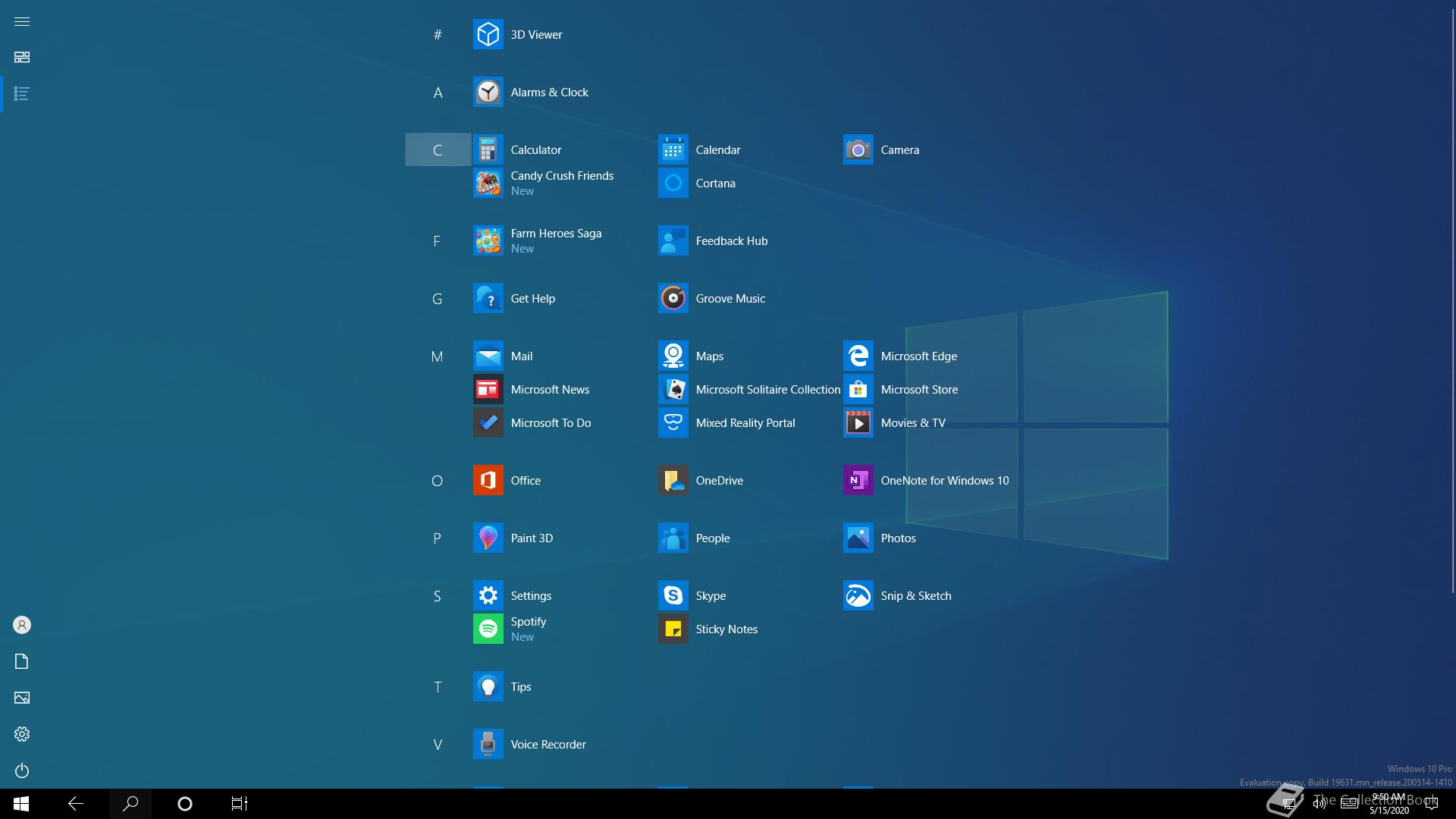This screenshot has height=819, width=1456.
Task: Launch Alarms & Clock icon
Action: tap(488, 92)
